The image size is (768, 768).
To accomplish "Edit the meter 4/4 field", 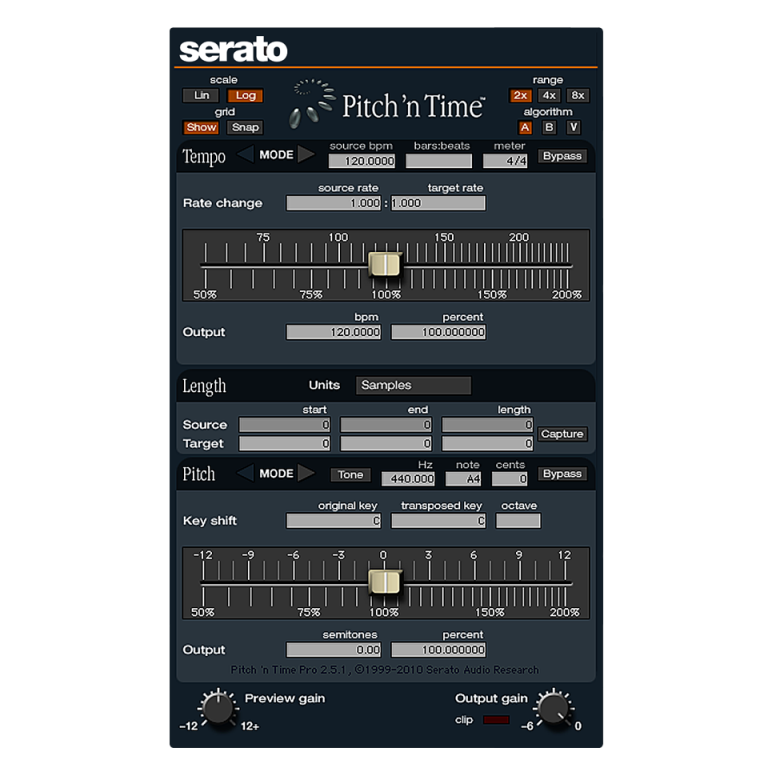I will pyautogui.click(x=505, y=161).
